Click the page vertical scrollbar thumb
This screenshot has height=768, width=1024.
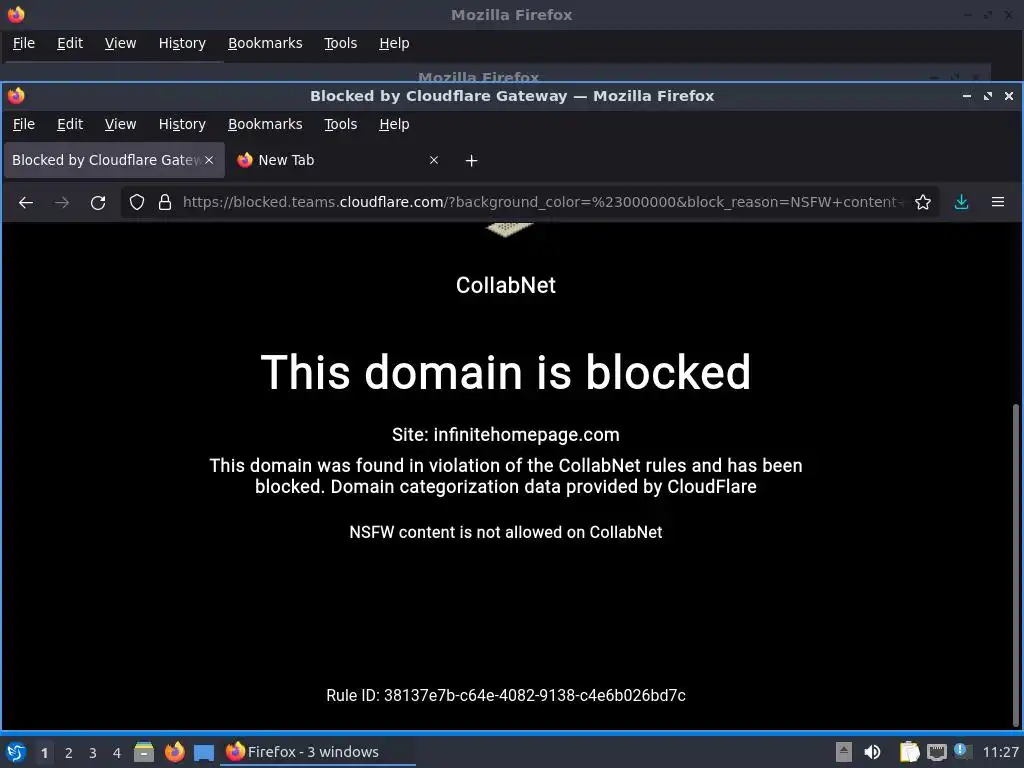pyautogui.click(x=1016, y=565)
